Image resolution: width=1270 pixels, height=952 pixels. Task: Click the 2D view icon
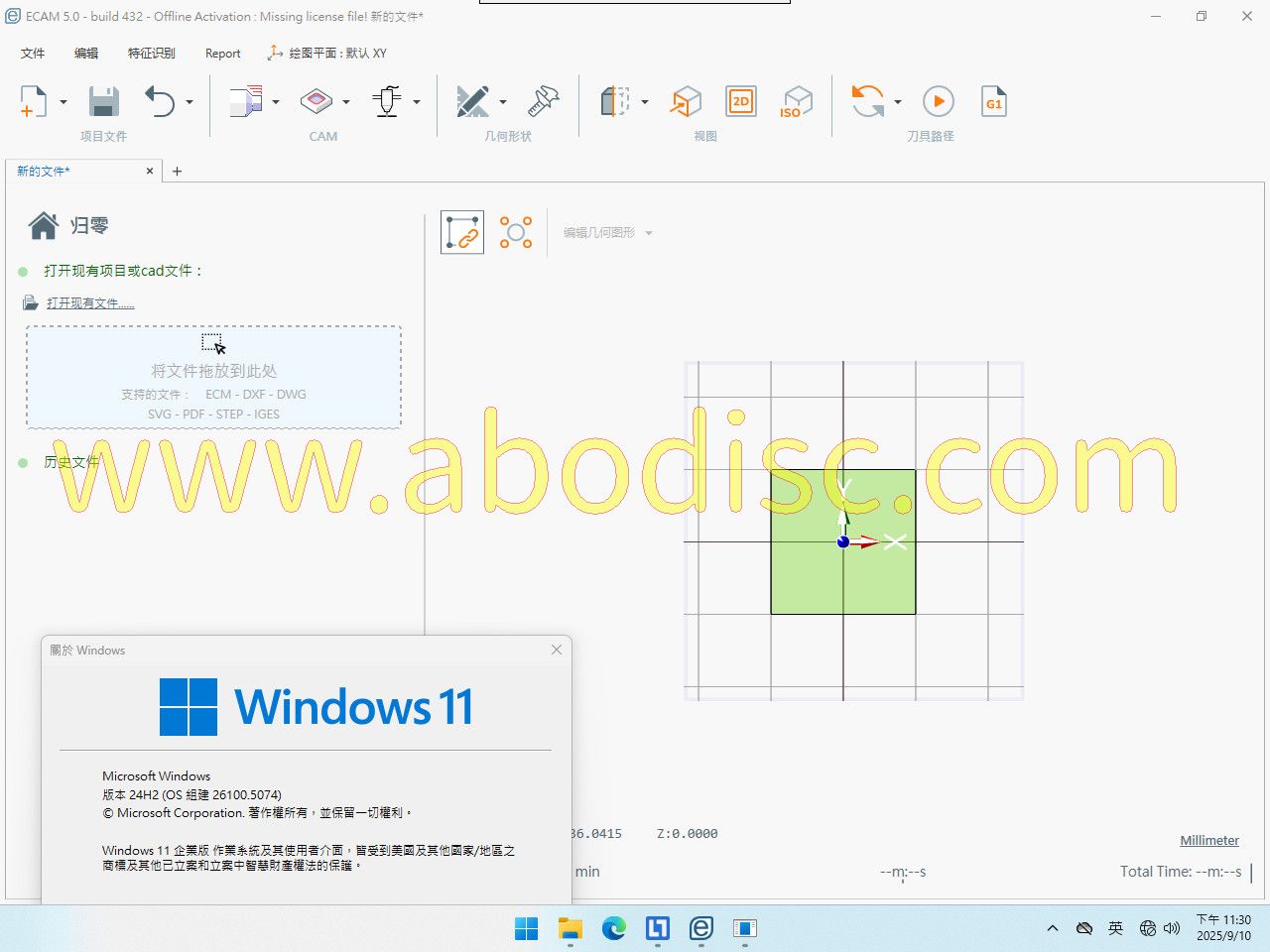coord(740,101)
